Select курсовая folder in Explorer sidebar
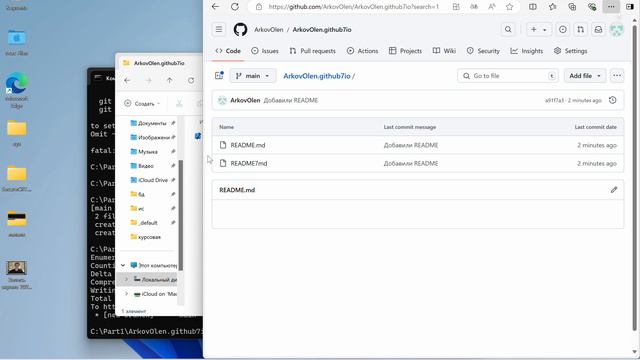 pos(146,237)
